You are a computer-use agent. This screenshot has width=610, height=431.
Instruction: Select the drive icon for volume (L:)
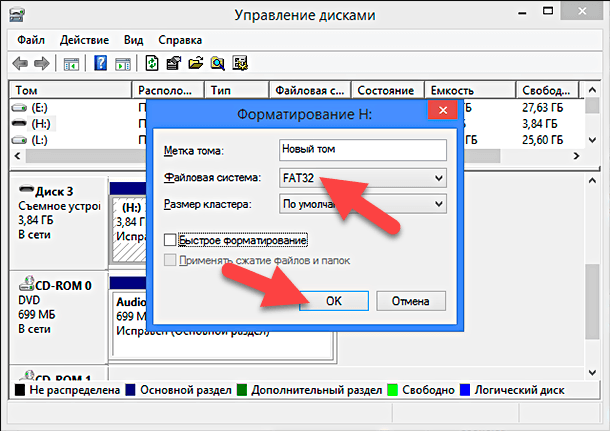(x=19, y=140)
